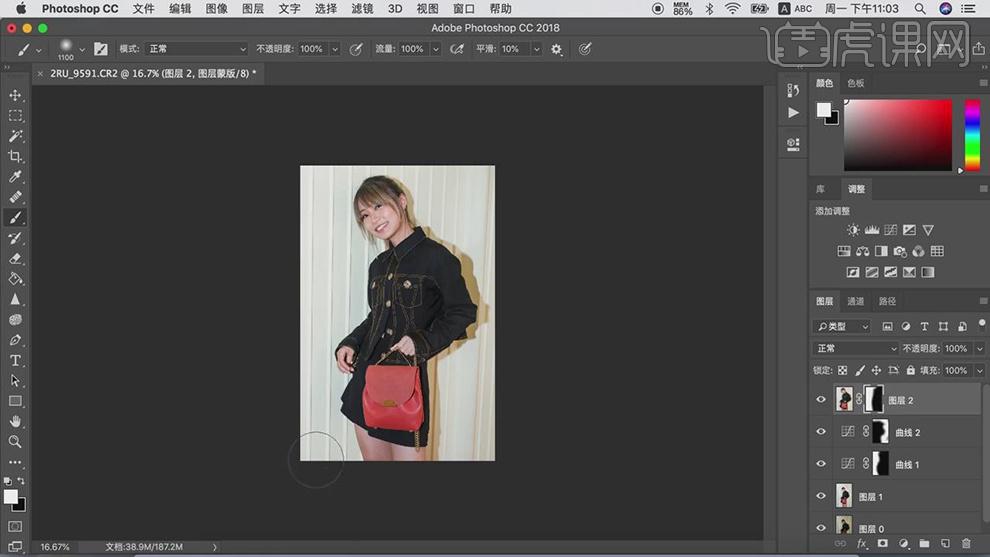The width and height of the screenshot is (990, 557).
Task: Switch to the 通道 tab
Action: (856, 301)
